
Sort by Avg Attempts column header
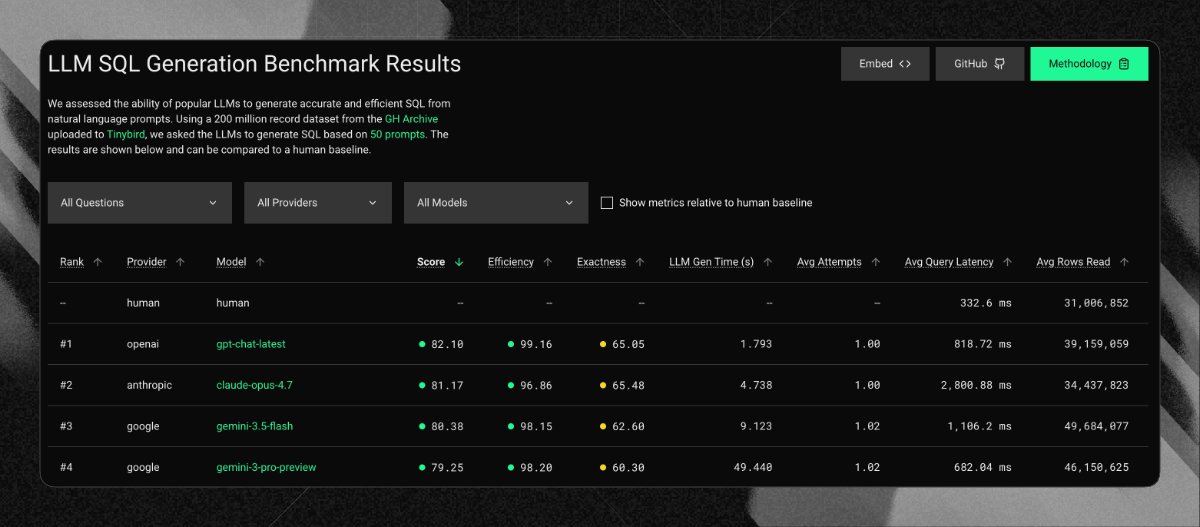click(829, 262)
